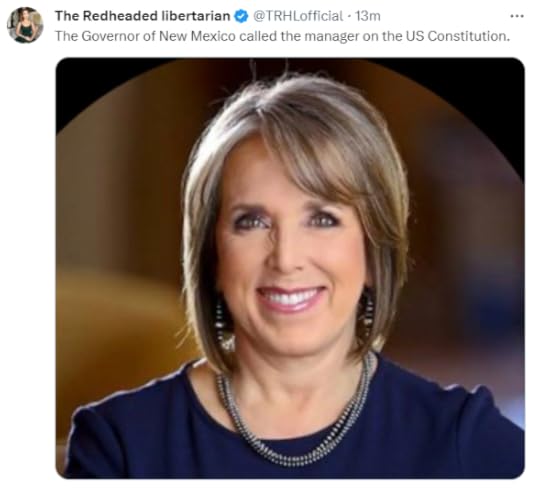Click the blue verified checkmark badge
This screenshot has height=489, width=540.
point(241,16)
